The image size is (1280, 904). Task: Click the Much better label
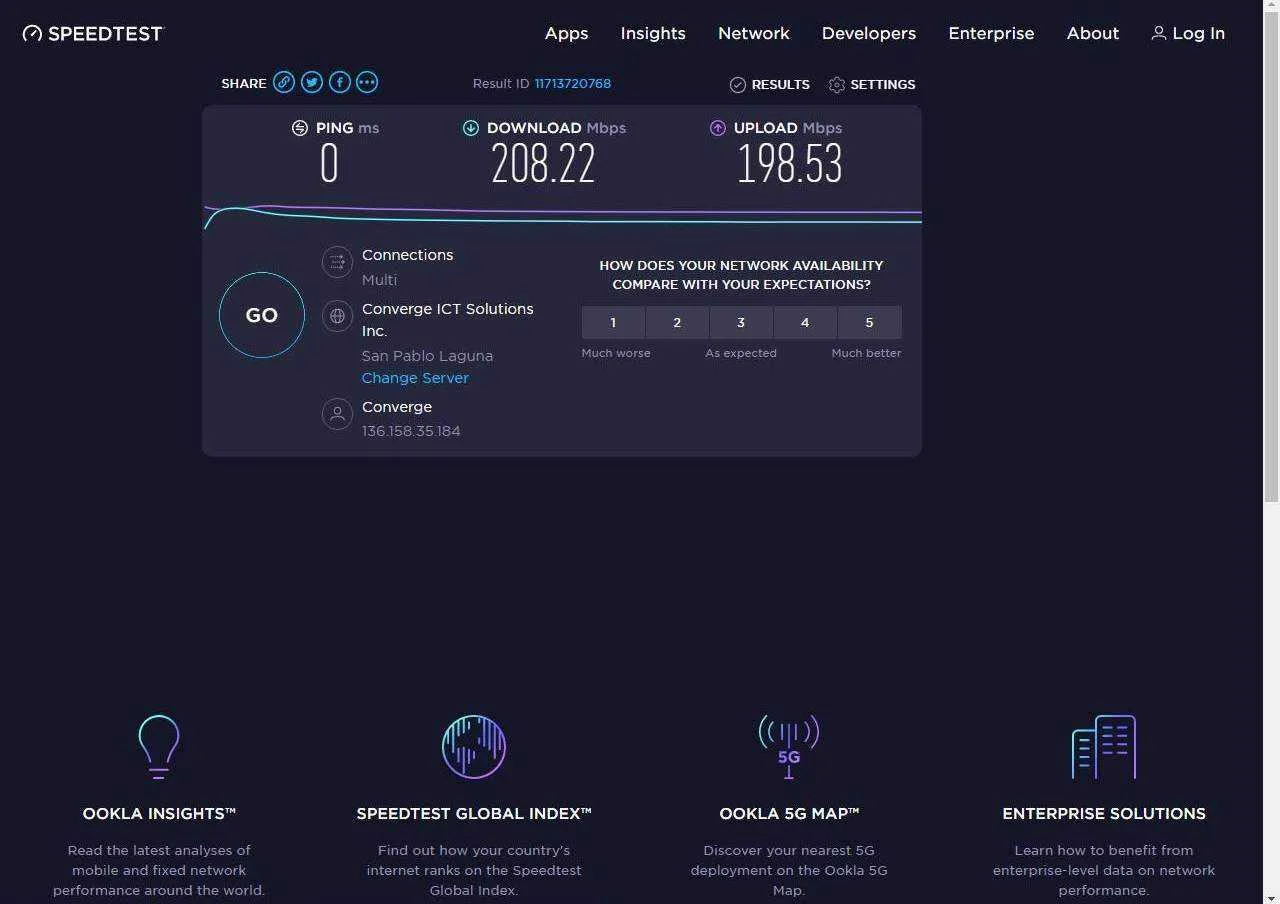point(866,353)
